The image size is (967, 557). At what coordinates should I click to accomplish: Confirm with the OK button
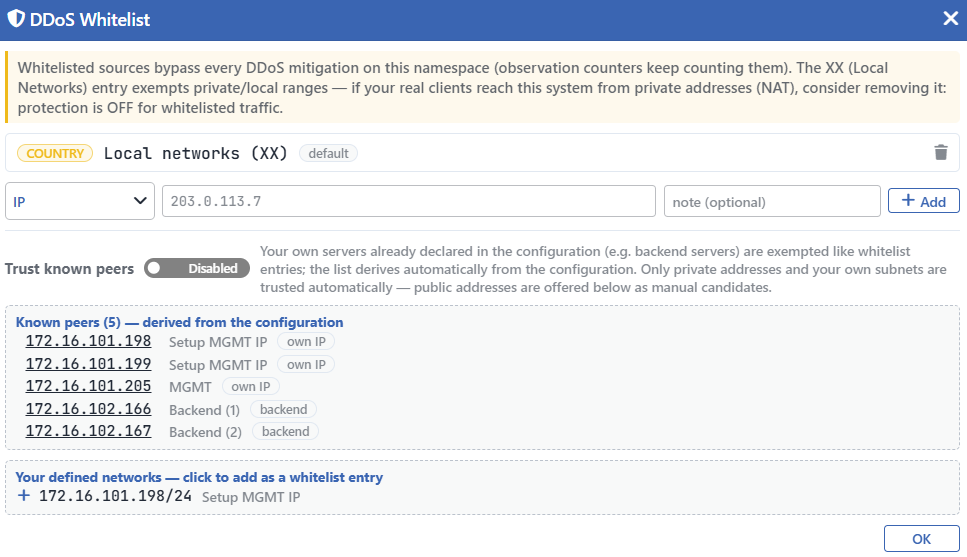(x=921, y=538)
